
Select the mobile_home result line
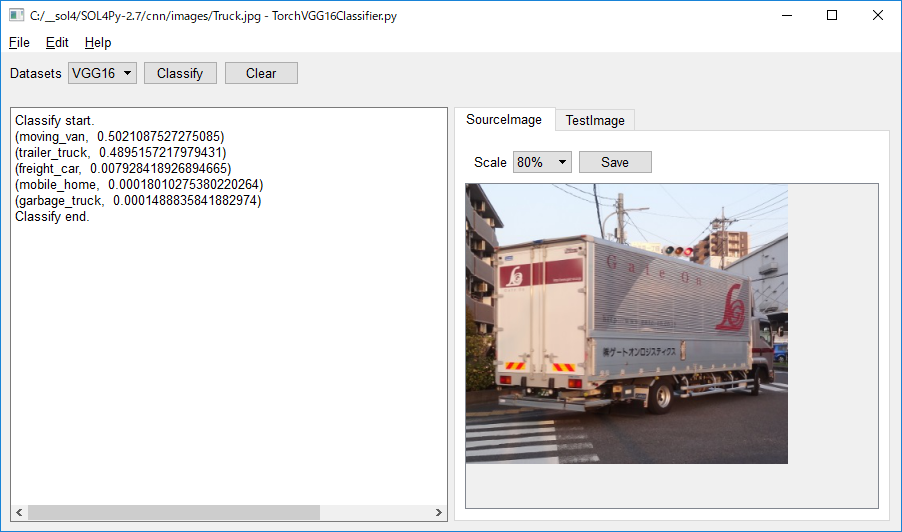coord(139,185)
